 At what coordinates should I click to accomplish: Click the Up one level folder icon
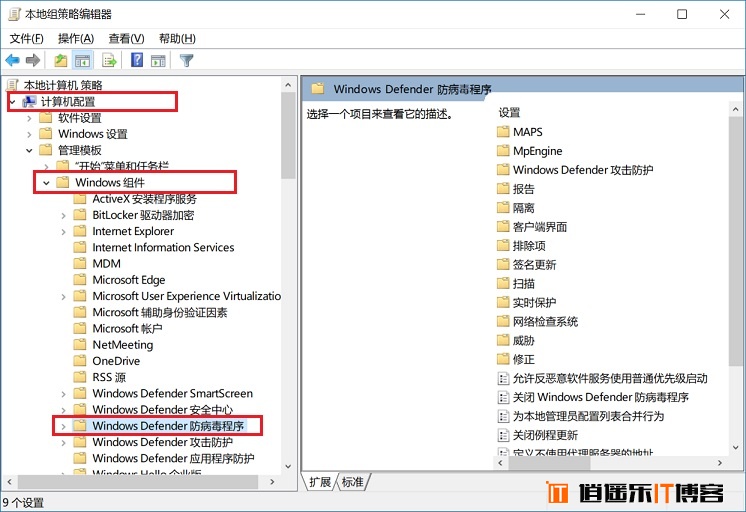60,60
